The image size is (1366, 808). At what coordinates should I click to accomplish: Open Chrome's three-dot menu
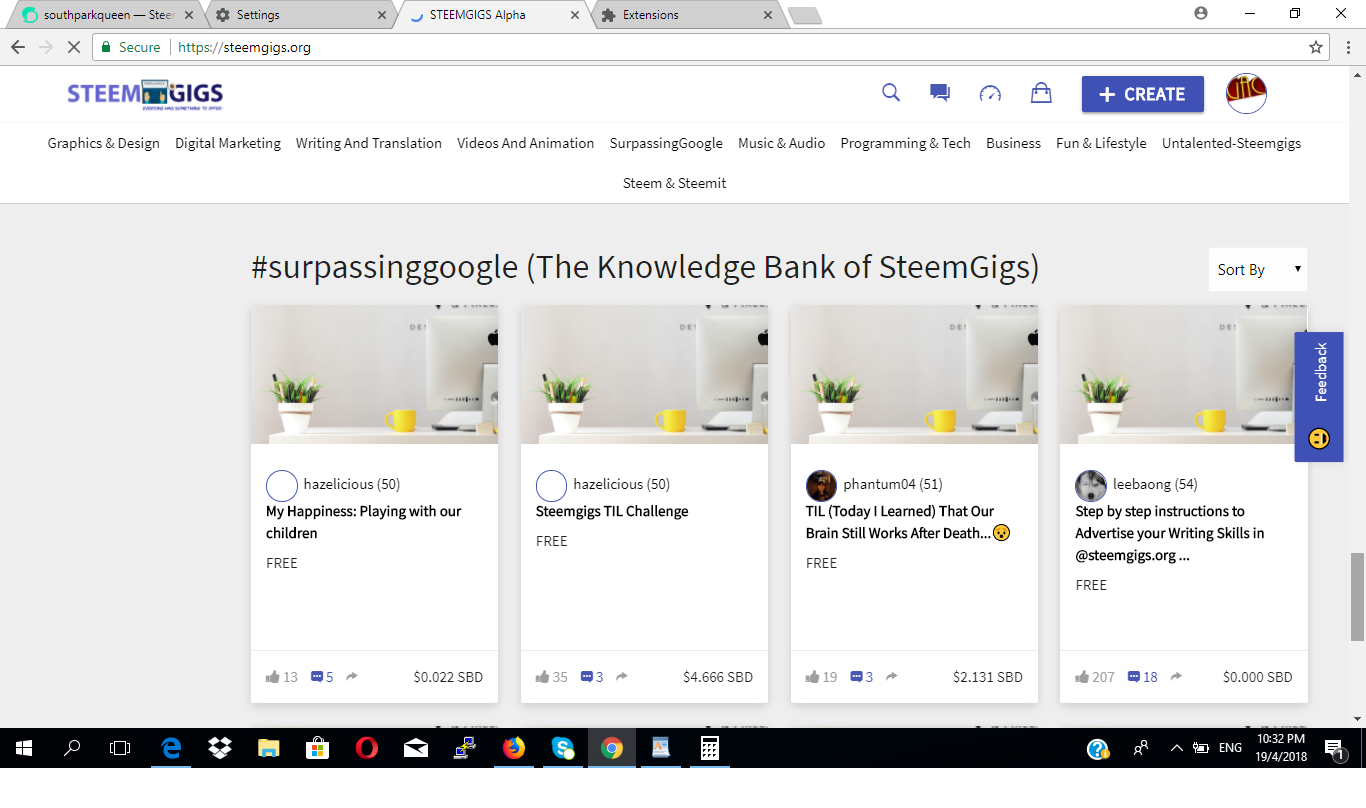[1346, 47]
